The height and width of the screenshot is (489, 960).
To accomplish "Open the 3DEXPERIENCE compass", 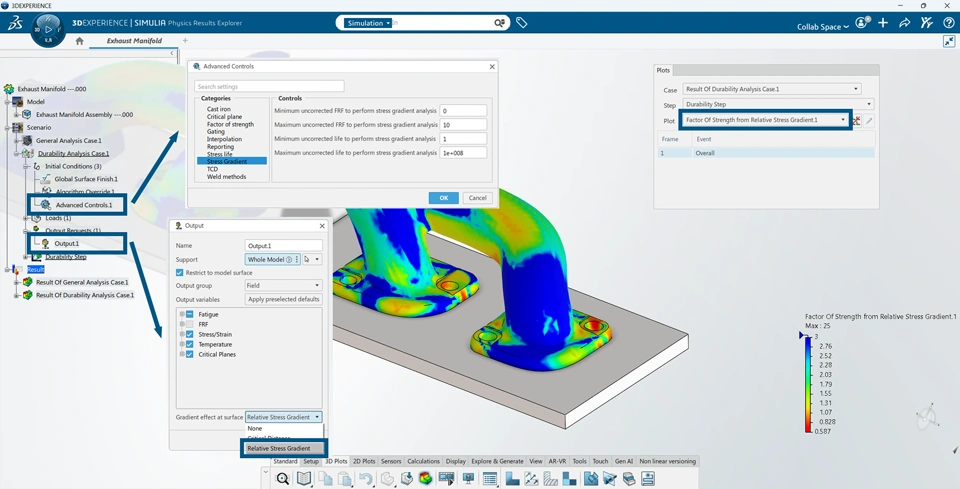I will pyautogui.click(x=48, y=29).
